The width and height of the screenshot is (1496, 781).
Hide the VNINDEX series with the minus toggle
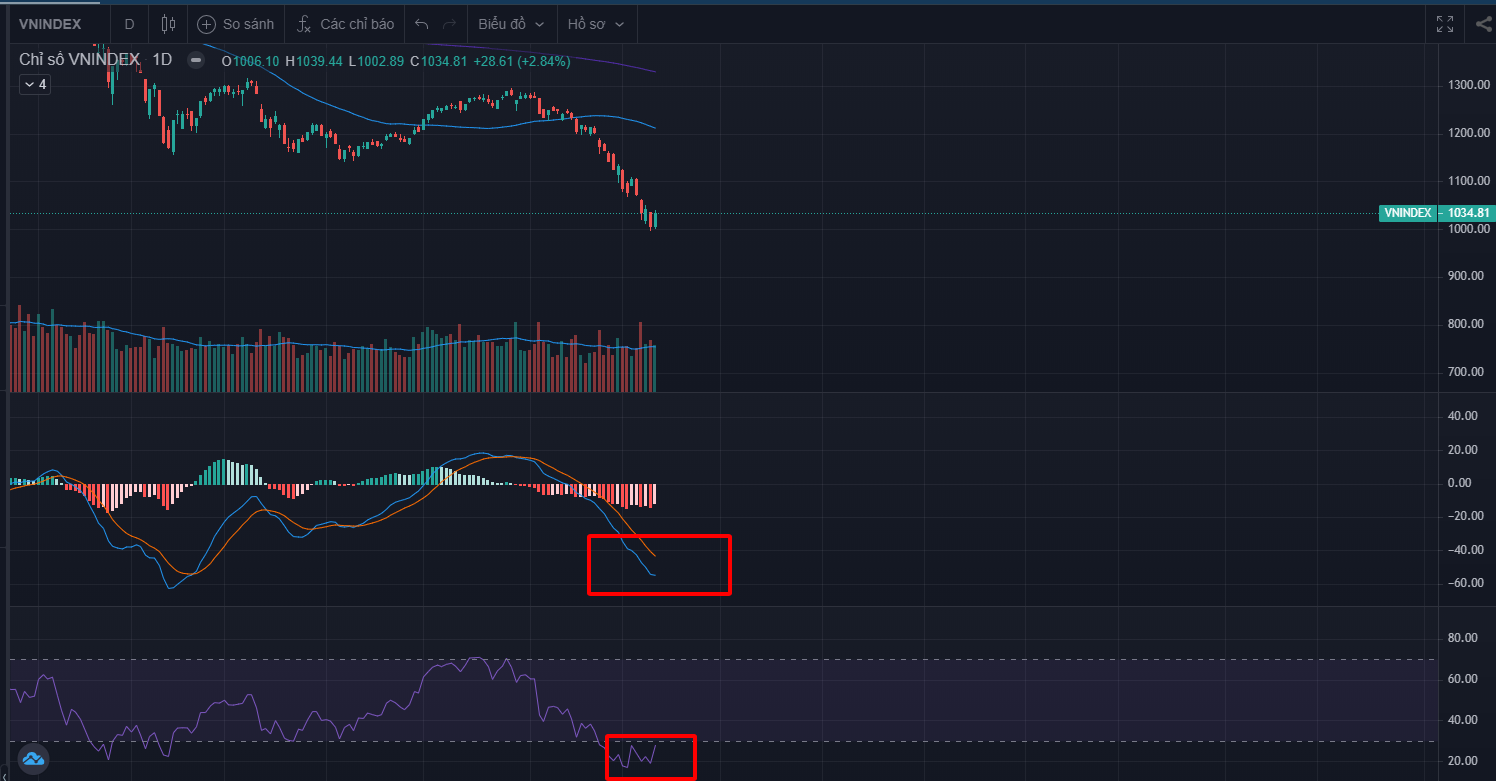coord(197,60)
